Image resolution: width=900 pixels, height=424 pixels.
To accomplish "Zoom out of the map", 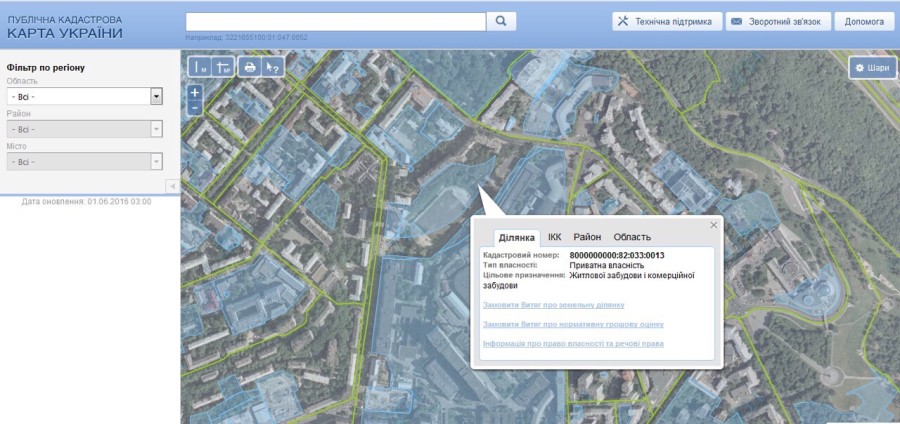I will tap(195, 107).
